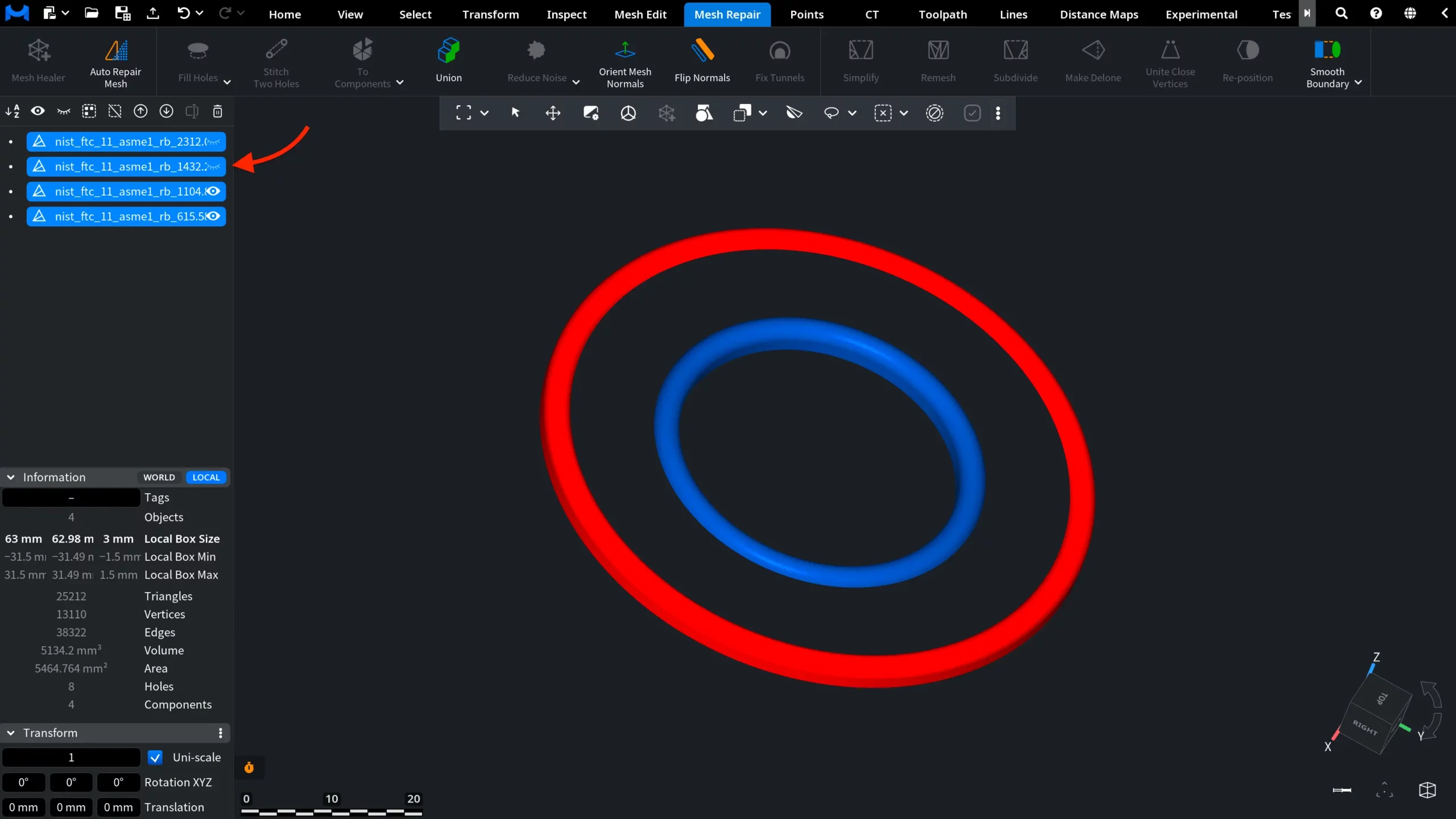Uncheck the Uni-scale checkbox
The height and width of the screenshot is (819, 1456).
coord(155,757)
